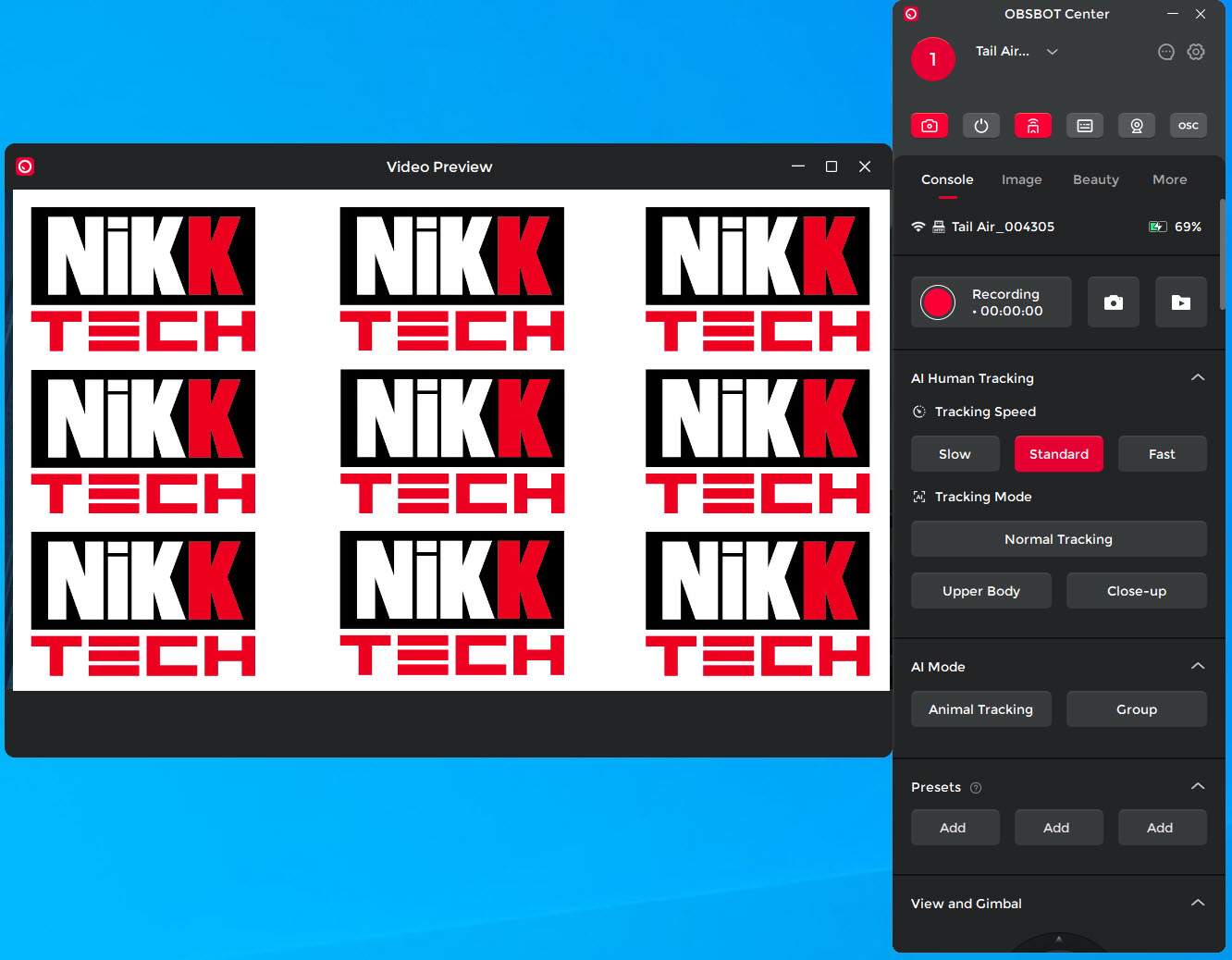The image size is (1232, 960).
Task: Click the OBSBOT Center logo icon
Action: [x=911, y=14]
